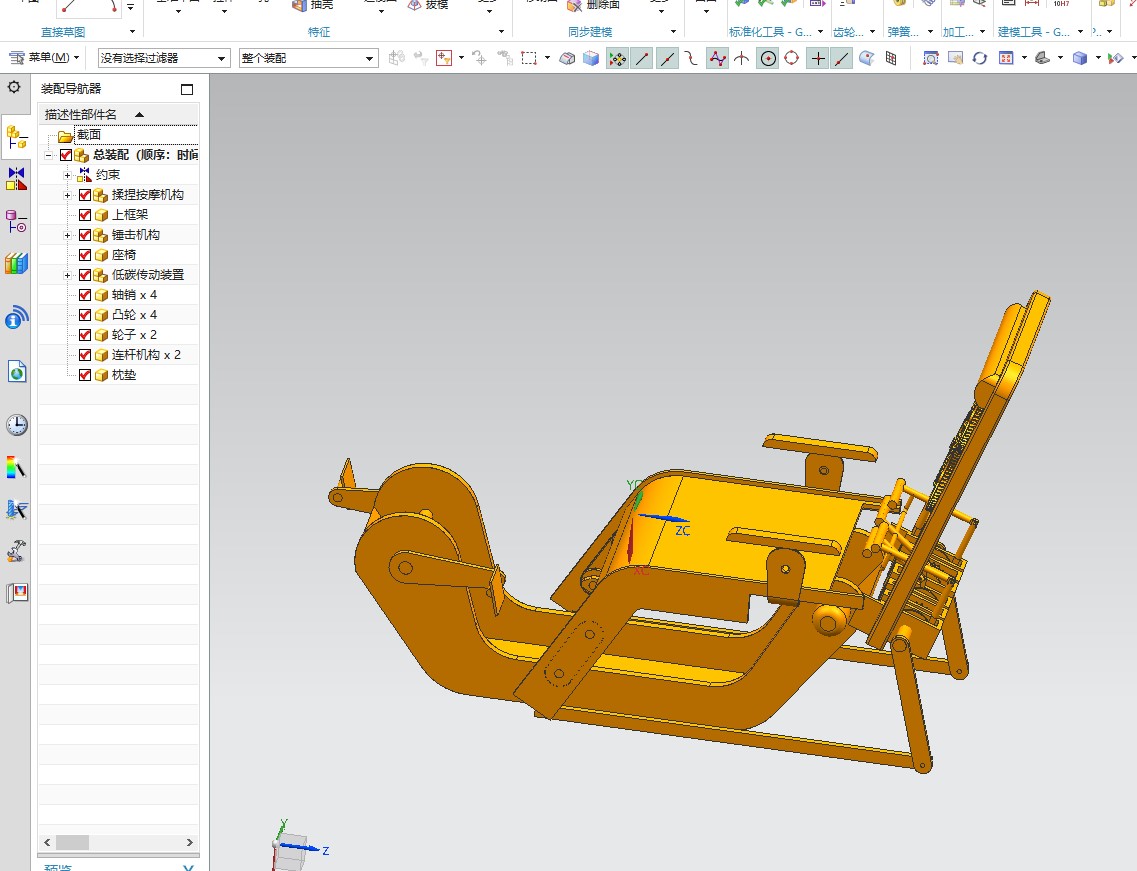Open the Part Navigator sidebar icon
Screen dimensions: 1137x871
(16, 221)
